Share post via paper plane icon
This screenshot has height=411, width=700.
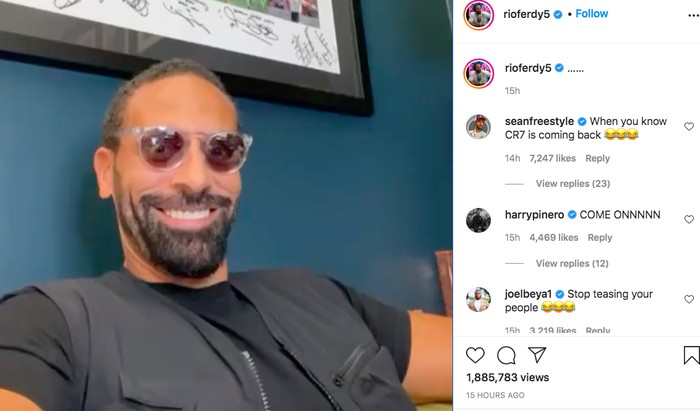(x=537, y=355)
